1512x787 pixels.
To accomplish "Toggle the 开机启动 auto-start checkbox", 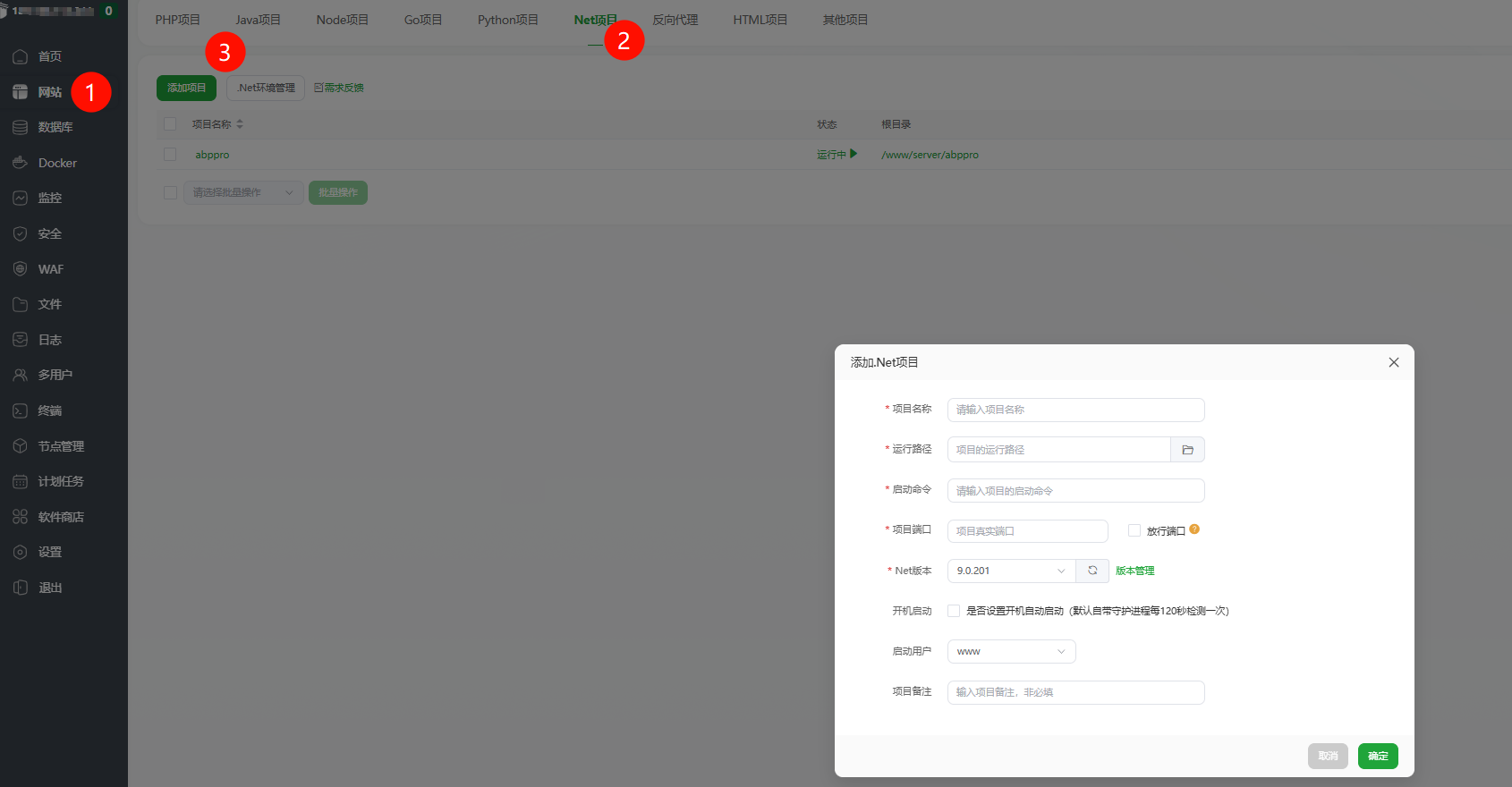I will [x=954, y=611].
